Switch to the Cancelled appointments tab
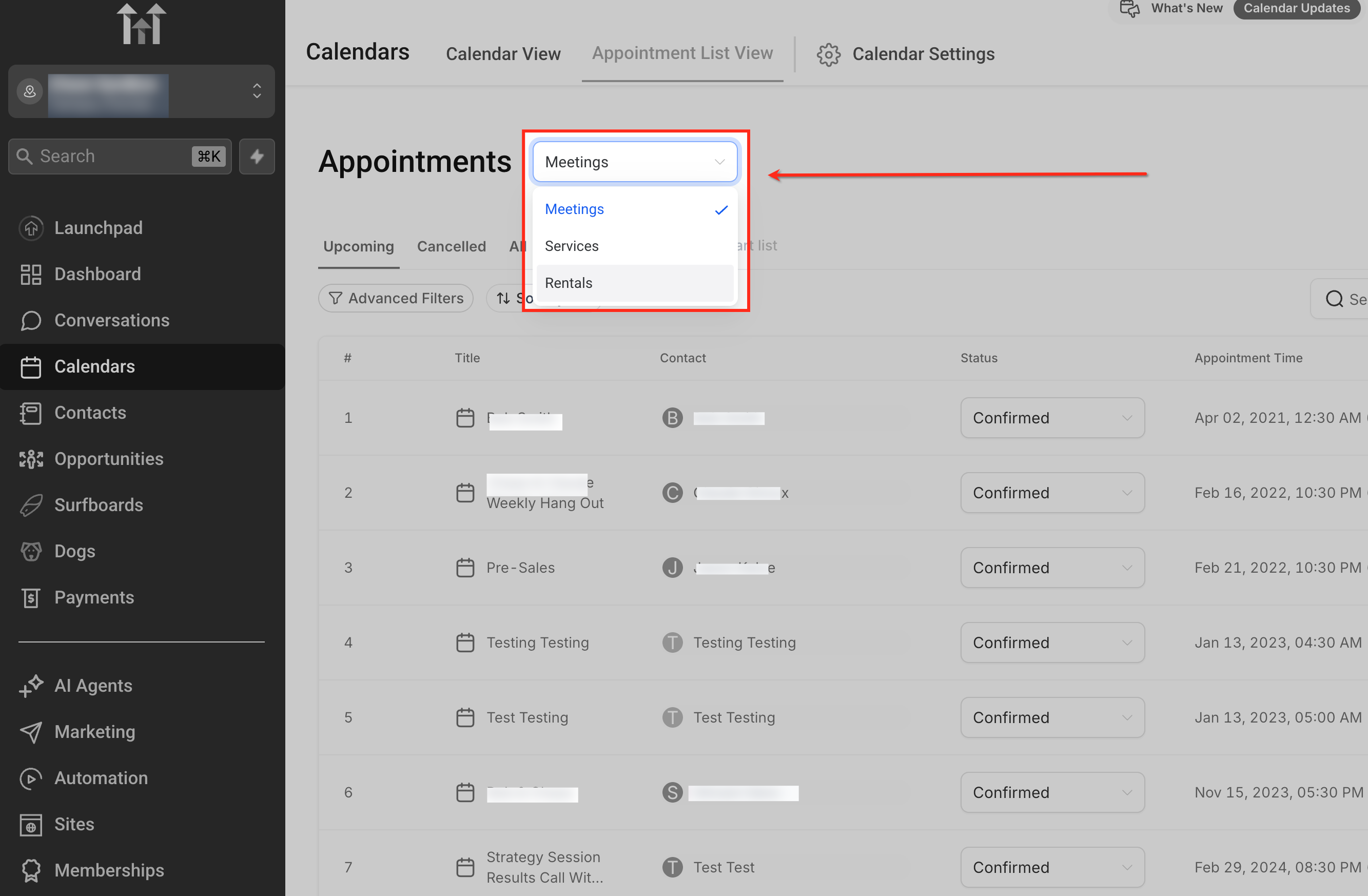The width and height of the screenshot is (1368, 896). [451, 246]
